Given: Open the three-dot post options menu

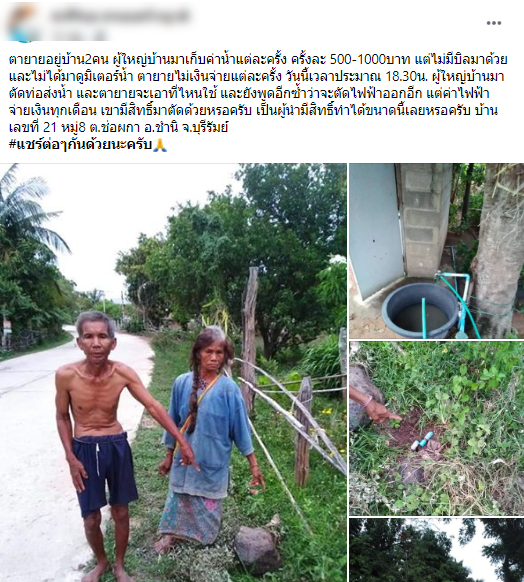Looking at the screenshot, I should coord(494,23).
